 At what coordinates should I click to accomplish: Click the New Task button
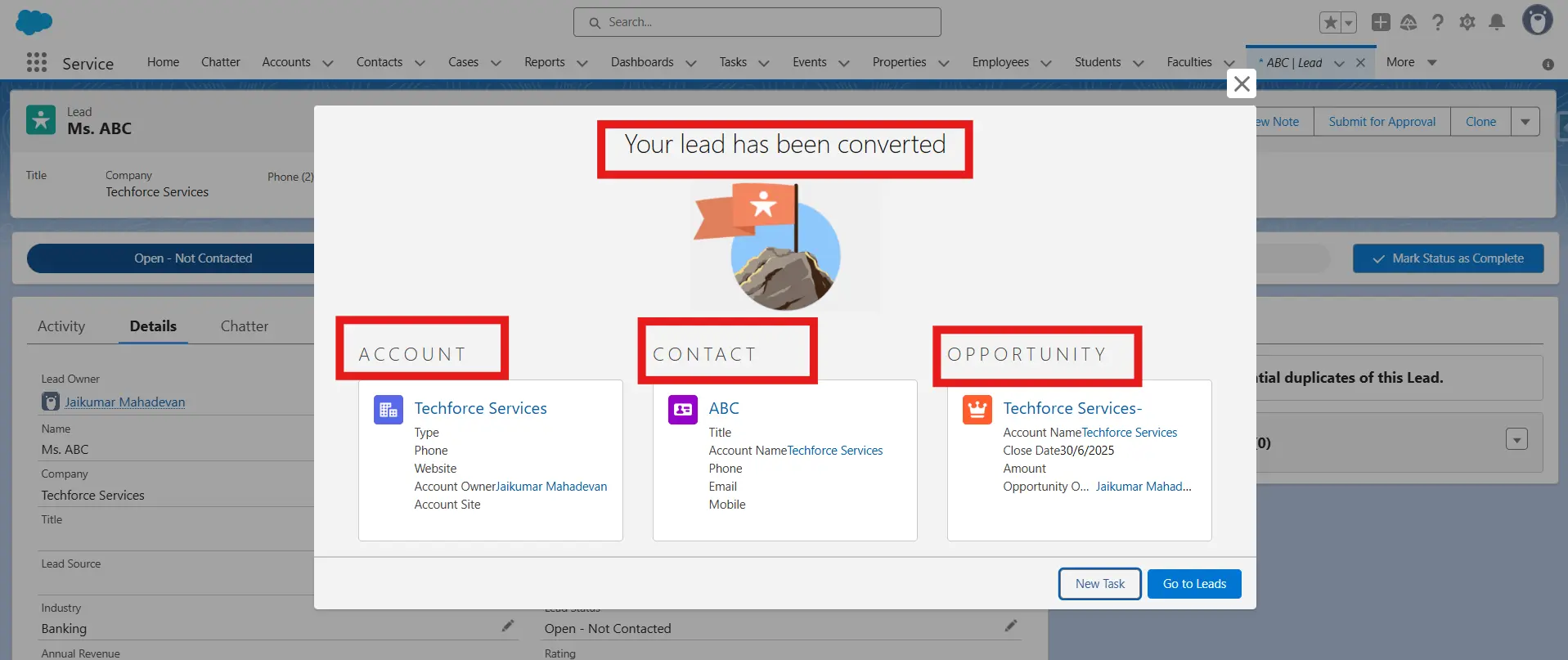[1100, 584]
